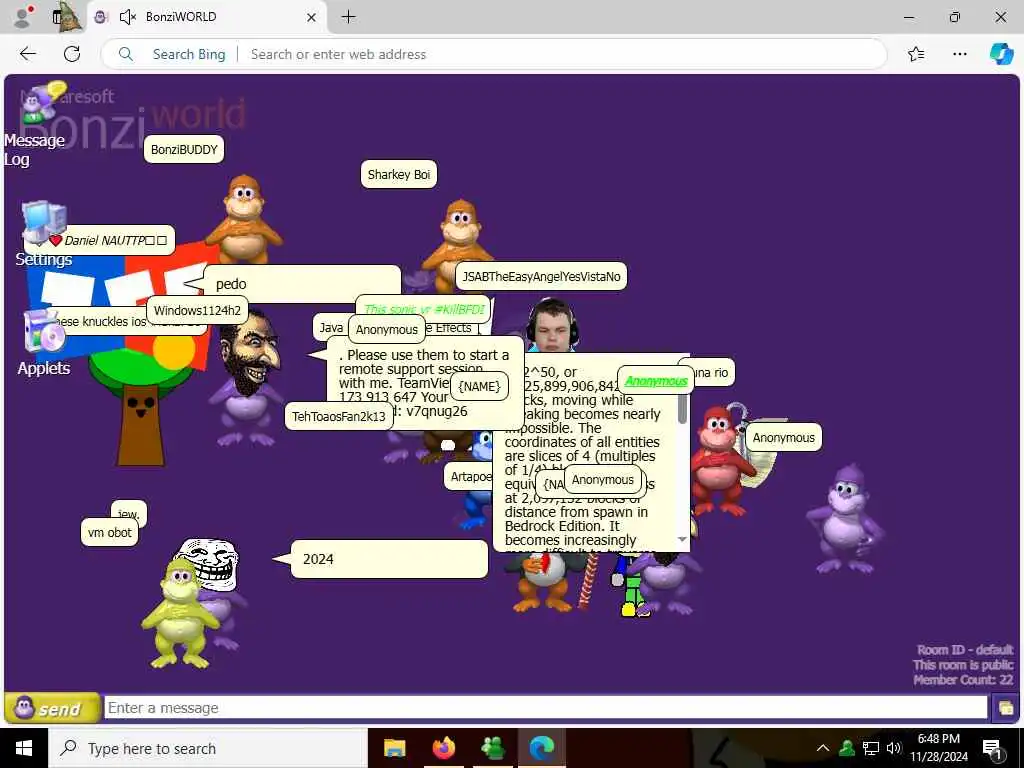Click the headphones boy avatar character
The width and height of the screenshot is (1024, 768).
click(552, 325)
